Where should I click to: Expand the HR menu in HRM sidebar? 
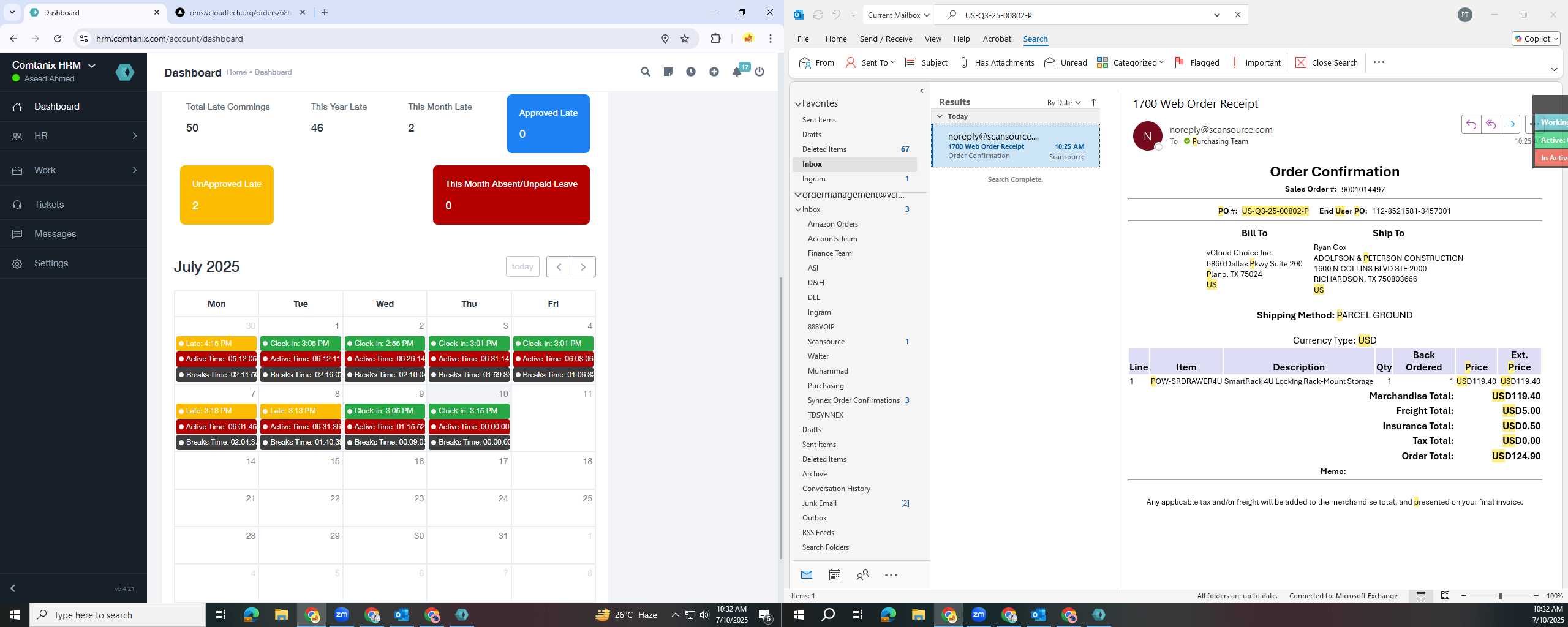73,136
